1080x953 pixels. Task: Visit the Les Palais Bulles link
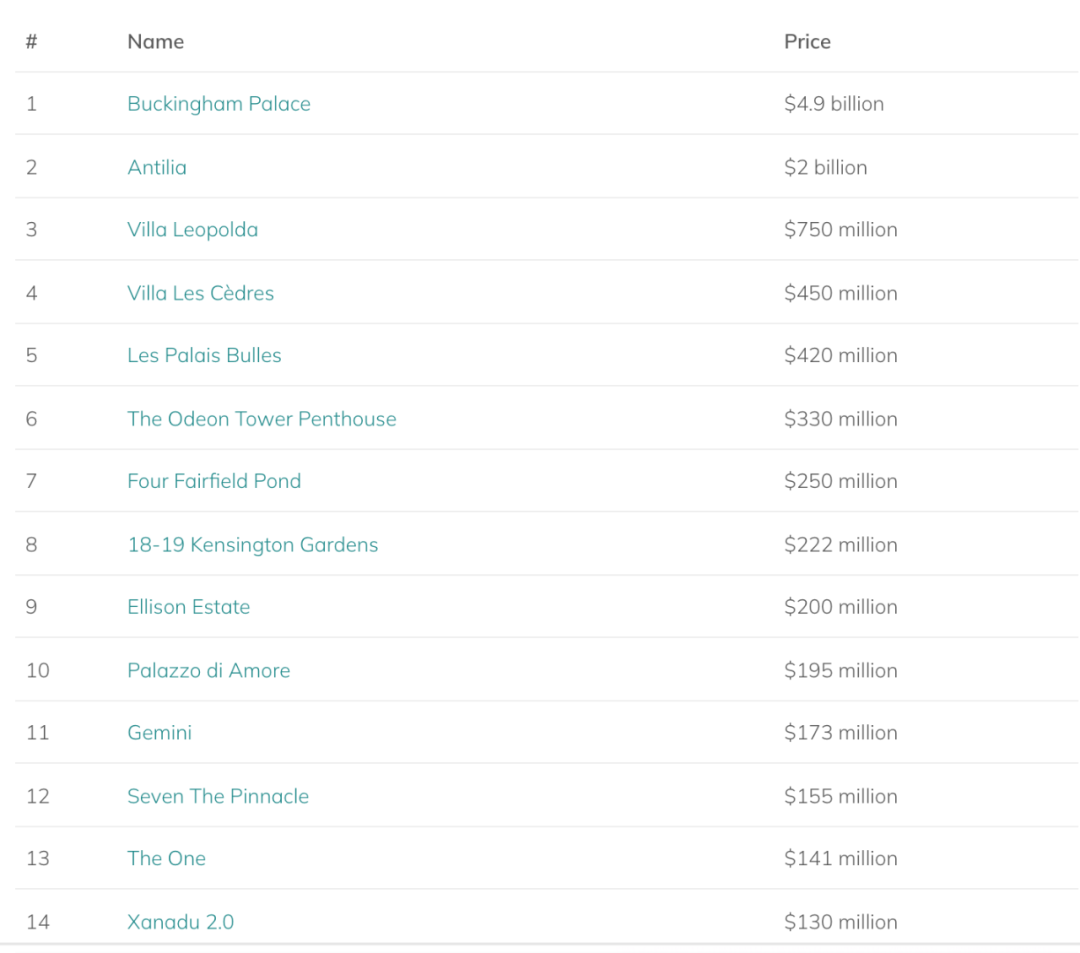pos(204,356)
